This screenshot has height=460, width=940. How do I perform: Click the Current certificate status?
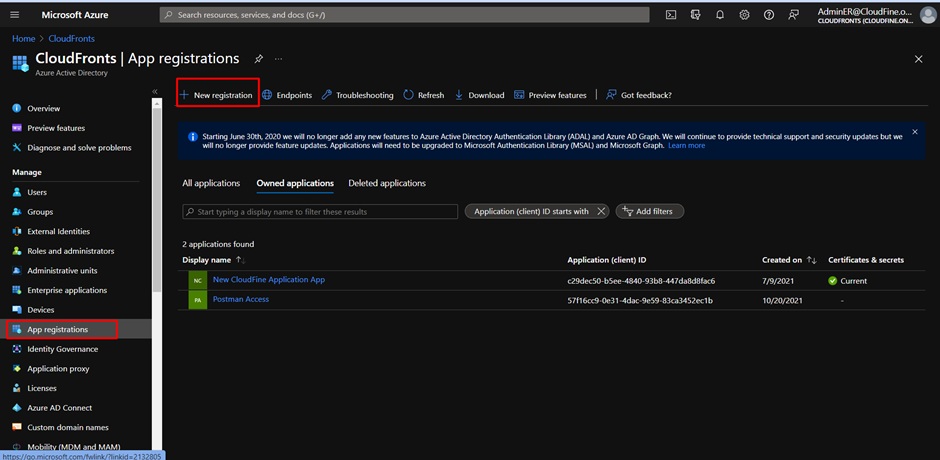848,281
